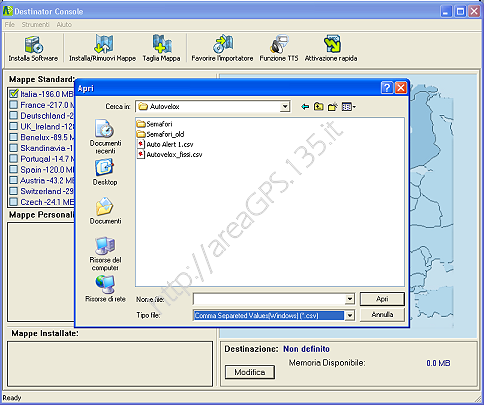
Task: Check the Switzerland map checkbox
Action: [x=14, y=191]
